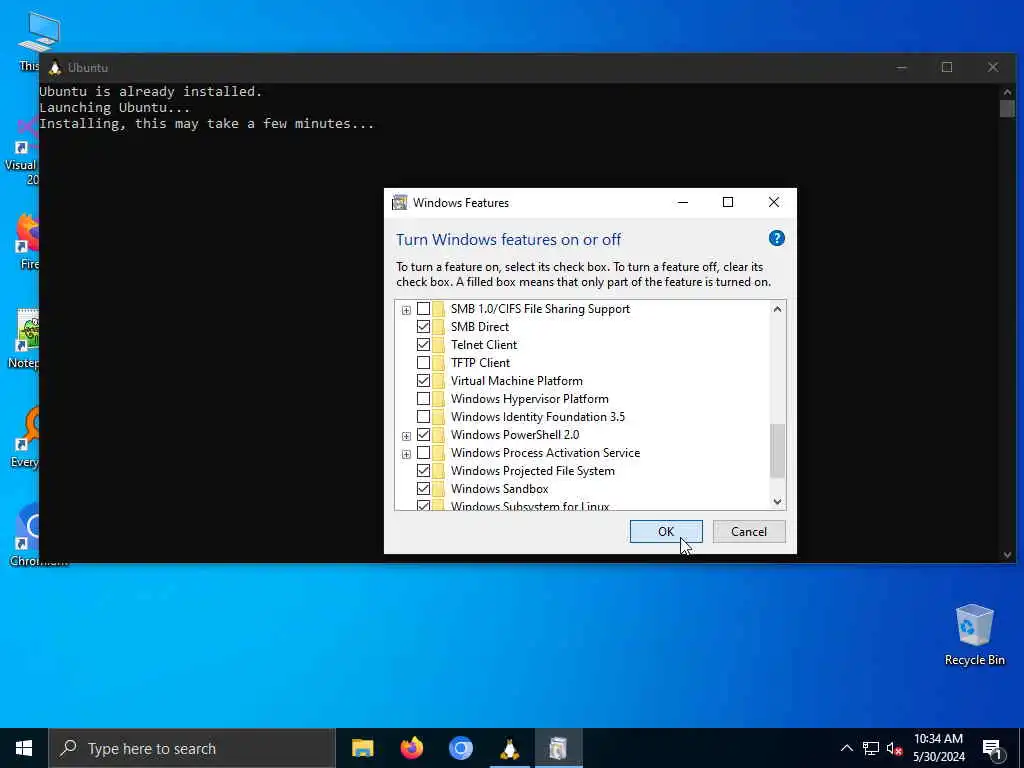Viewport: 1024px width, 768px height.
Task: Click the Windows Sandbox folder icon
Action: pos(438,488)
